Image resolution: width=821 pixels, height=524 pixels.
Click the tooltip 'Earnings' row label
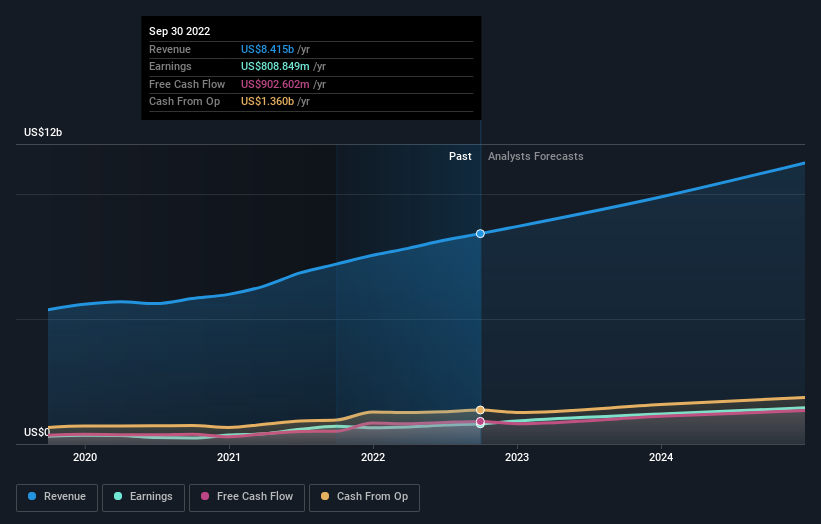[170, 66]
